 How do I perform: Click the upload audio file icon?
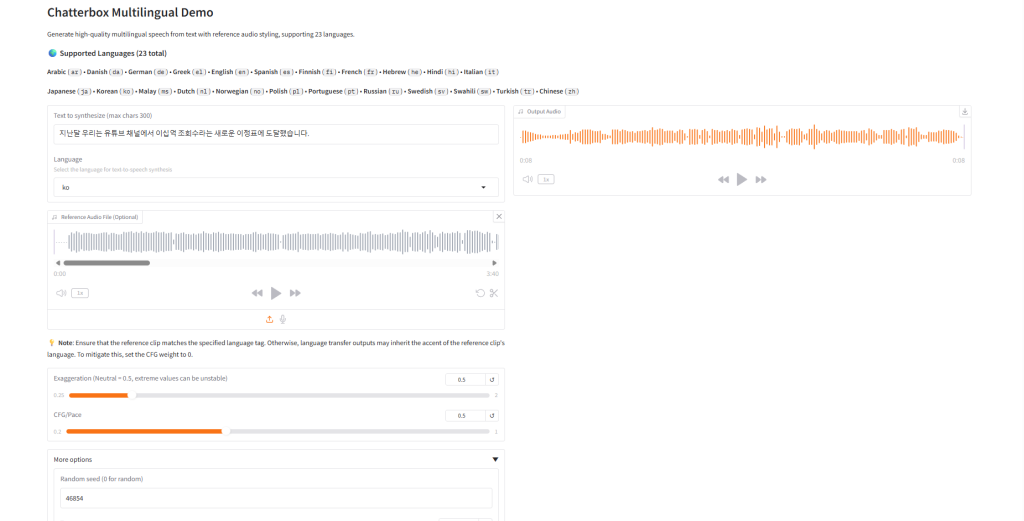[x=269, y=319]
